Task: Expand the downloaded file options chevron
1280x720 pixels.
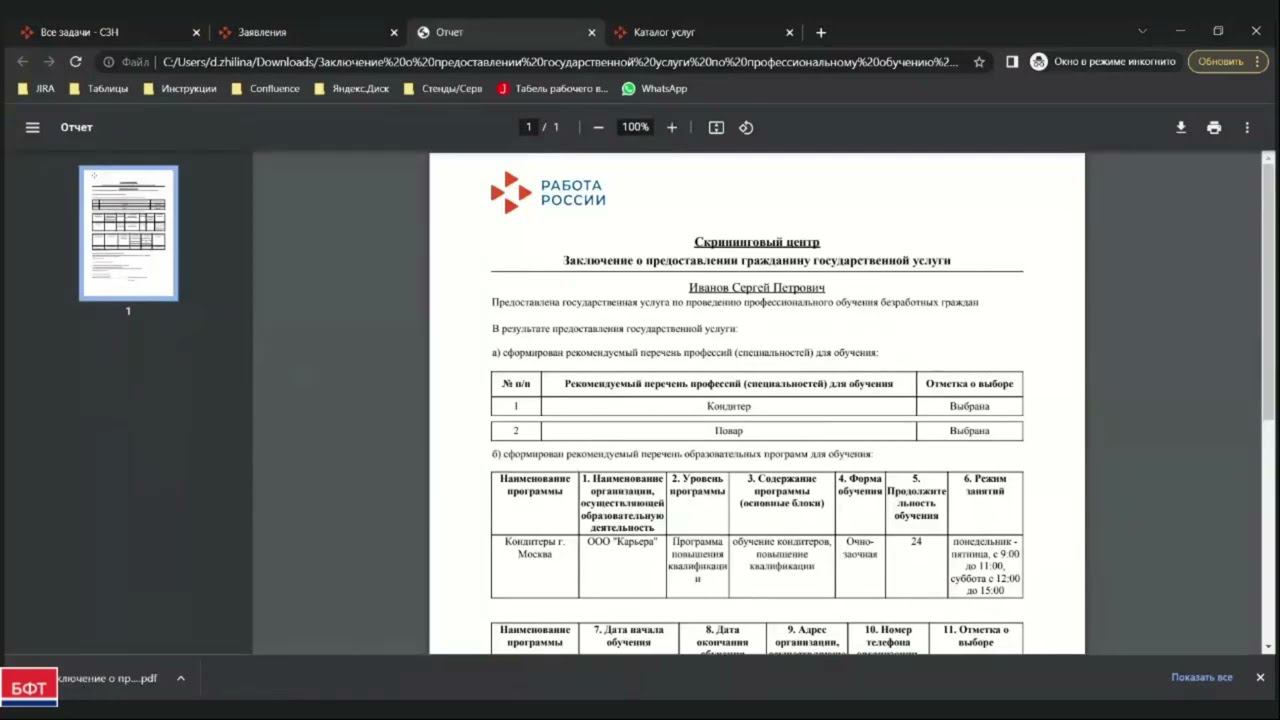Action: 181,678
